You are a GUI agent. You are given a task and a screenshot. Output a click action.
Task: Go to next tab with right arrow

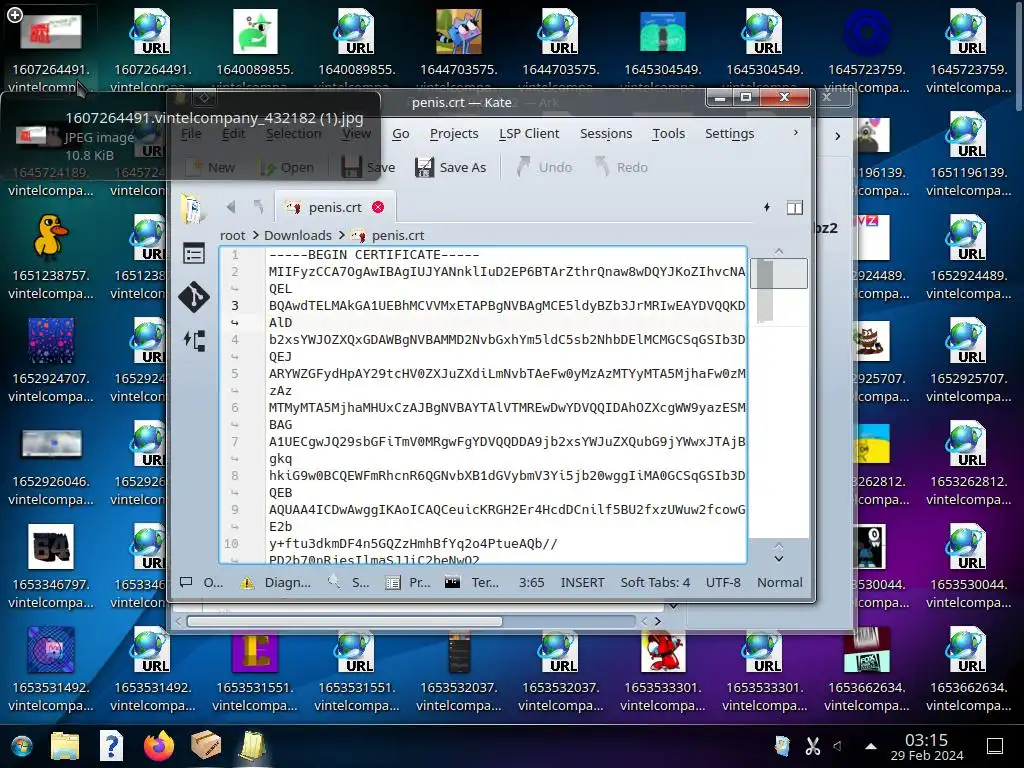259,207
